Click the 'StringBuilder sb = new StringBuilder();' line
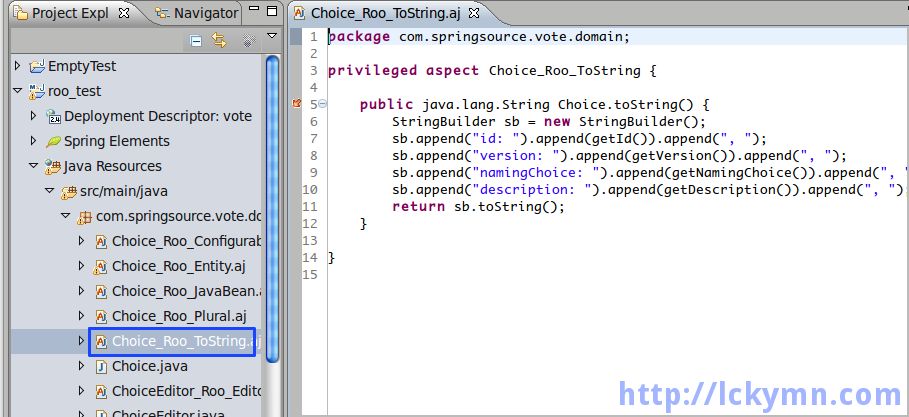 pos(549,122)
